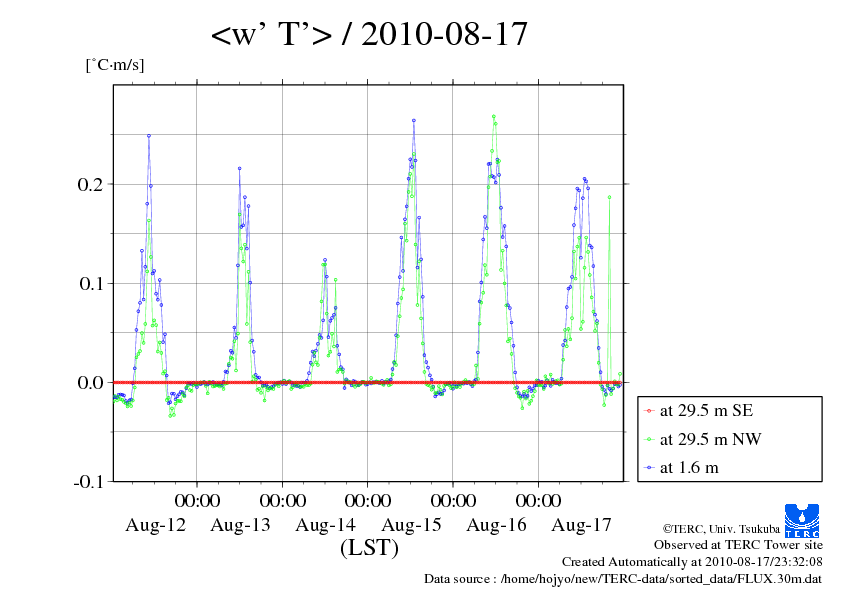Click the TERC logo icon
Viewport: 842px width, 595px height.
coord(802,521)
